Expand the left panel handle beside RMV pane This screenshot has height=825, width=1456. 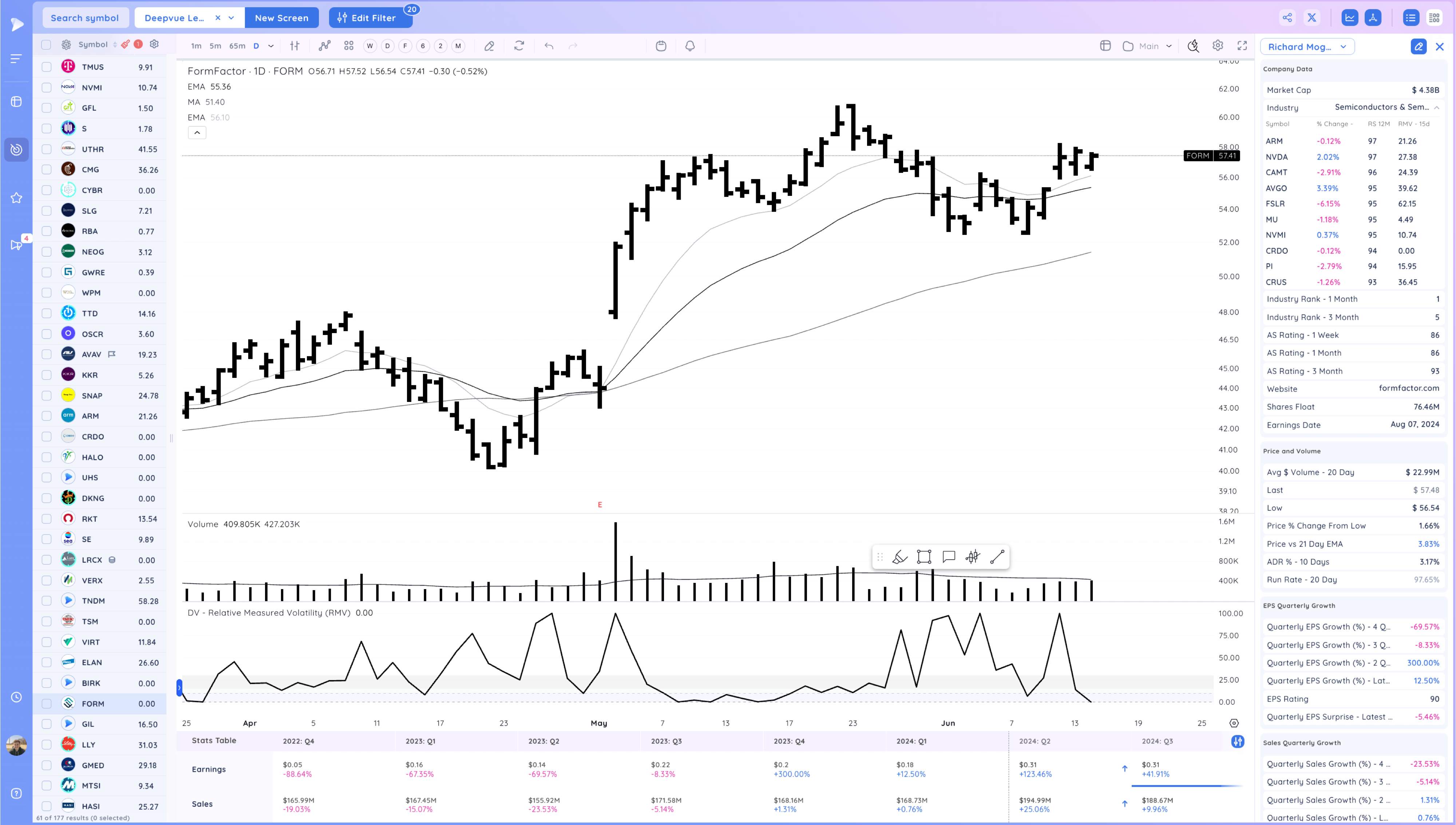coord(179,688)
